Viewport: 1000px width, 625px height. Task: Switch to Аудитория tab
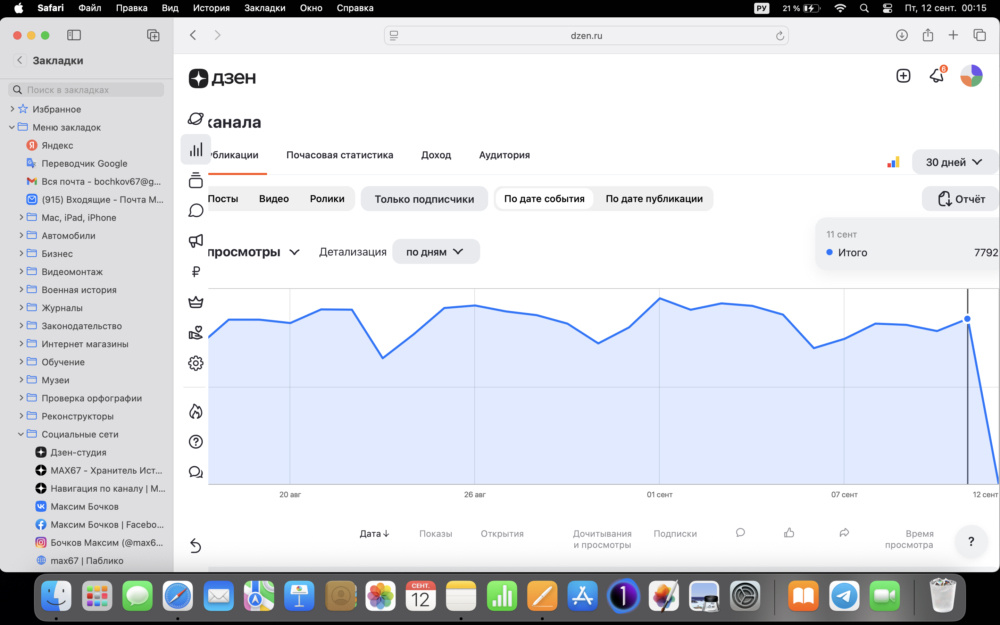click(504, 155)
